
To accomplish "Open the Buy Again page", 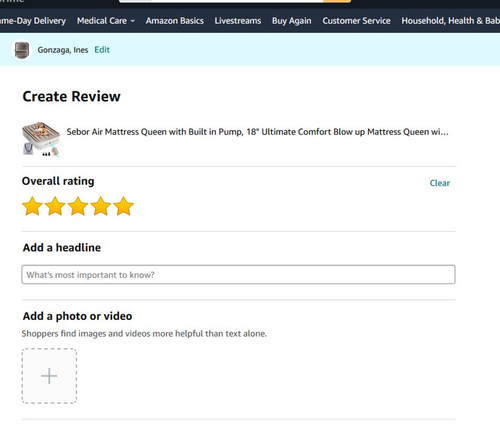I will click(x=292, y=21).
